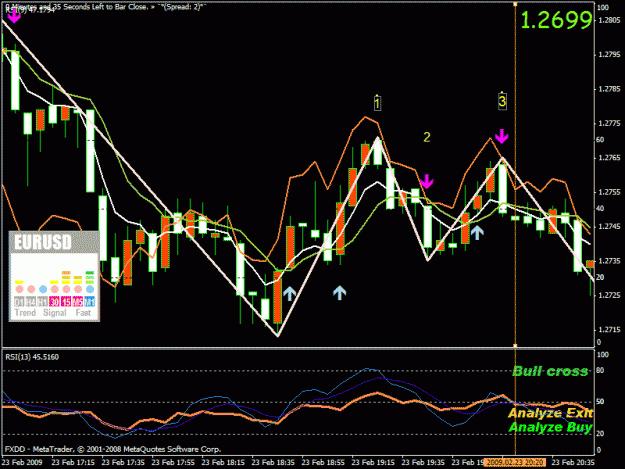
Task: Click the orange vertical line on the chart
Action: tap(515, 175)
